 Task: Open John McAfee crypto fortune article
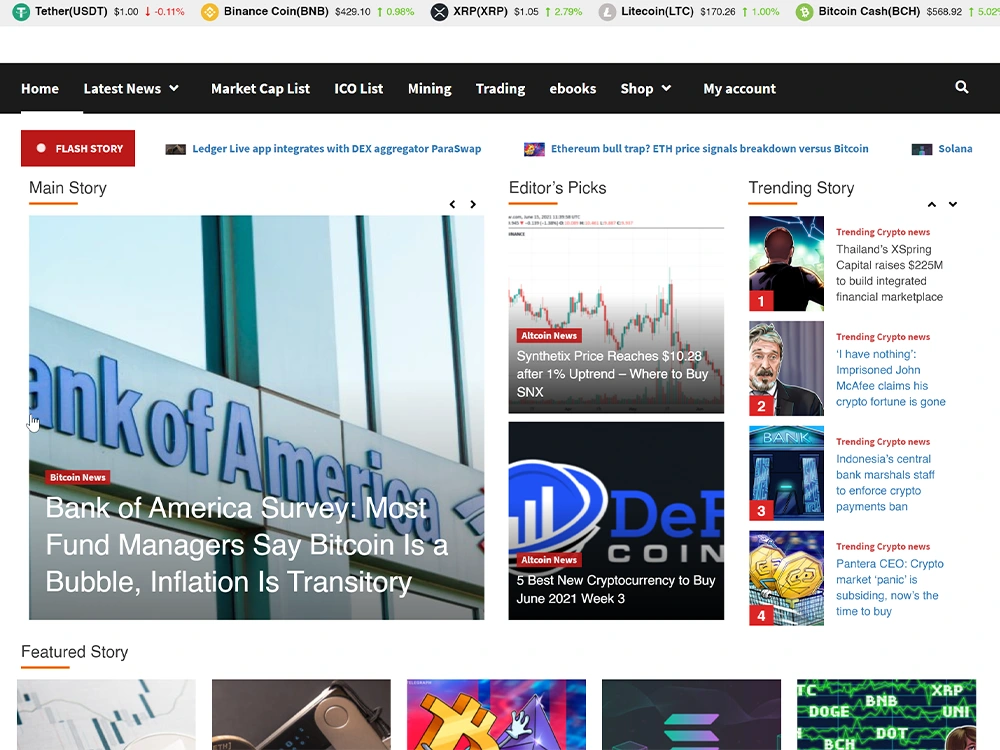[890, 378]
